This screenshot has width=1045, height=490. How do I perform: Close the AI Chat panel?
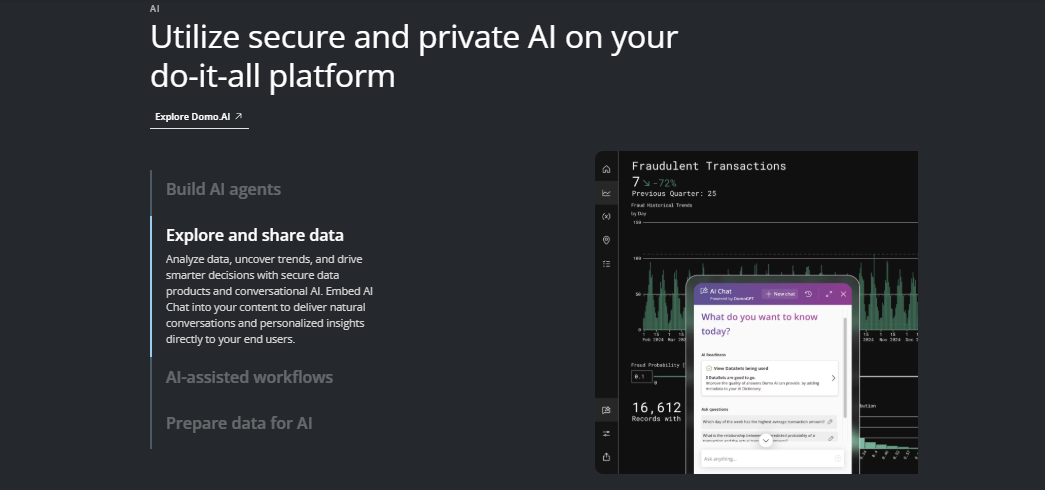click(x=843, y=294)
